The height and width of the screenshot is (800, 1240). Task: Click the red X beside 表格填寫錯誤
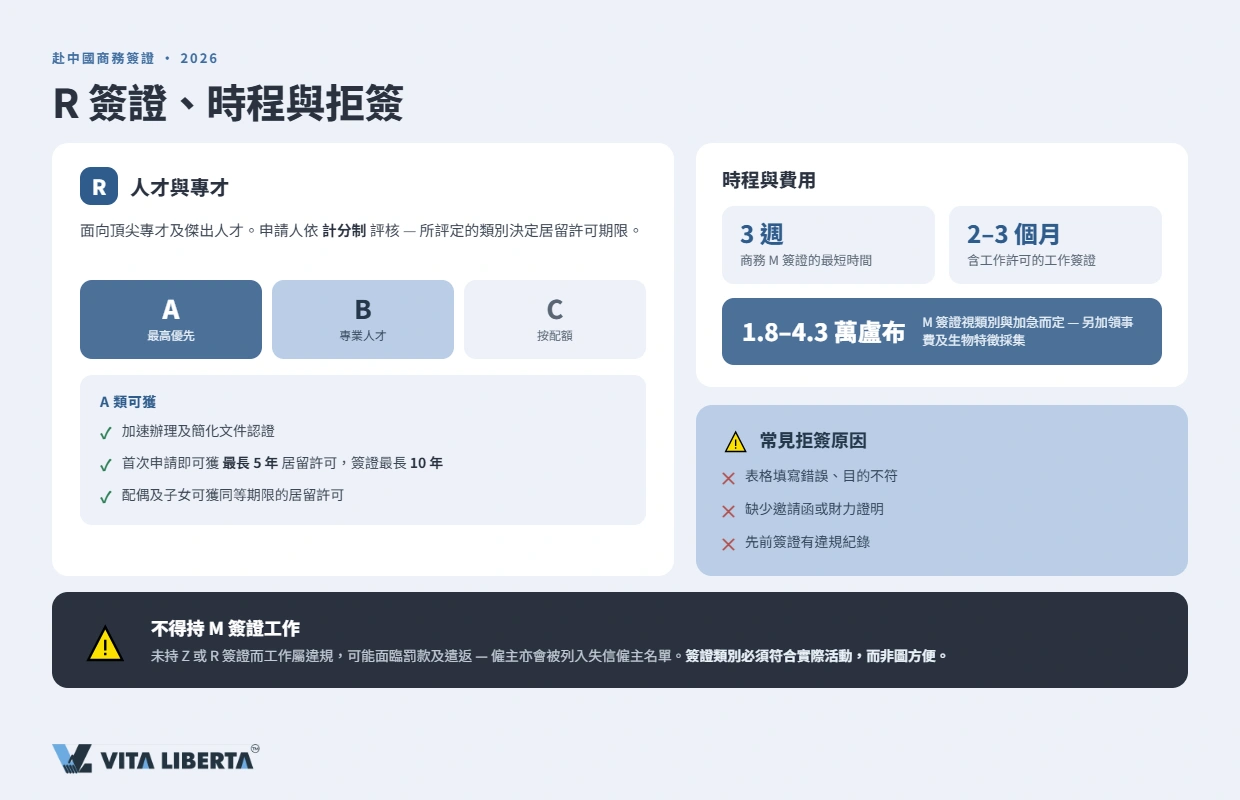tap(728, 478)
